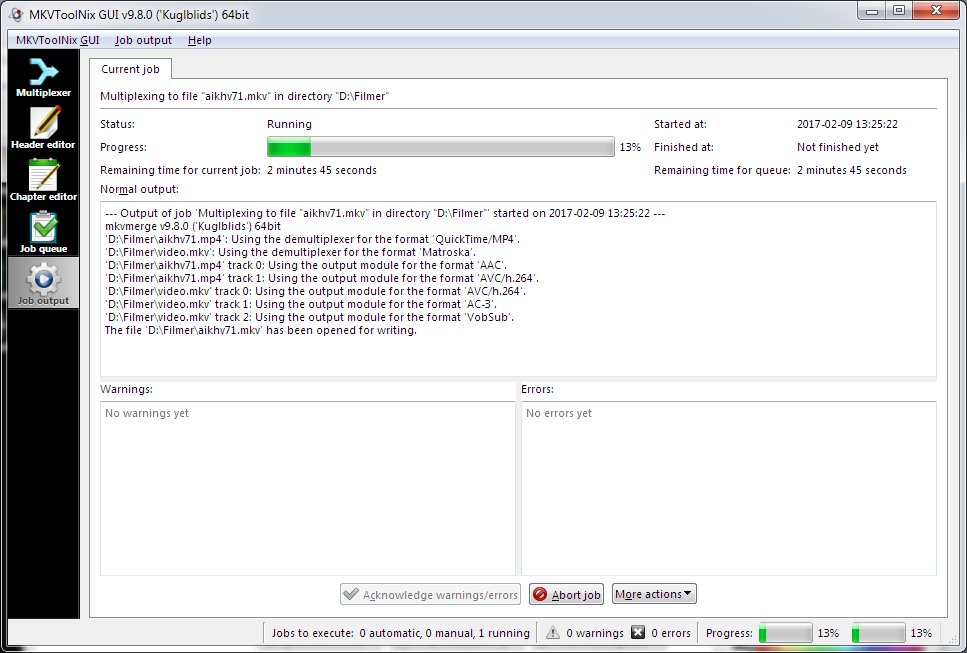
Task: Close the MKVToolNix GUI window
Action: [936, 11]
